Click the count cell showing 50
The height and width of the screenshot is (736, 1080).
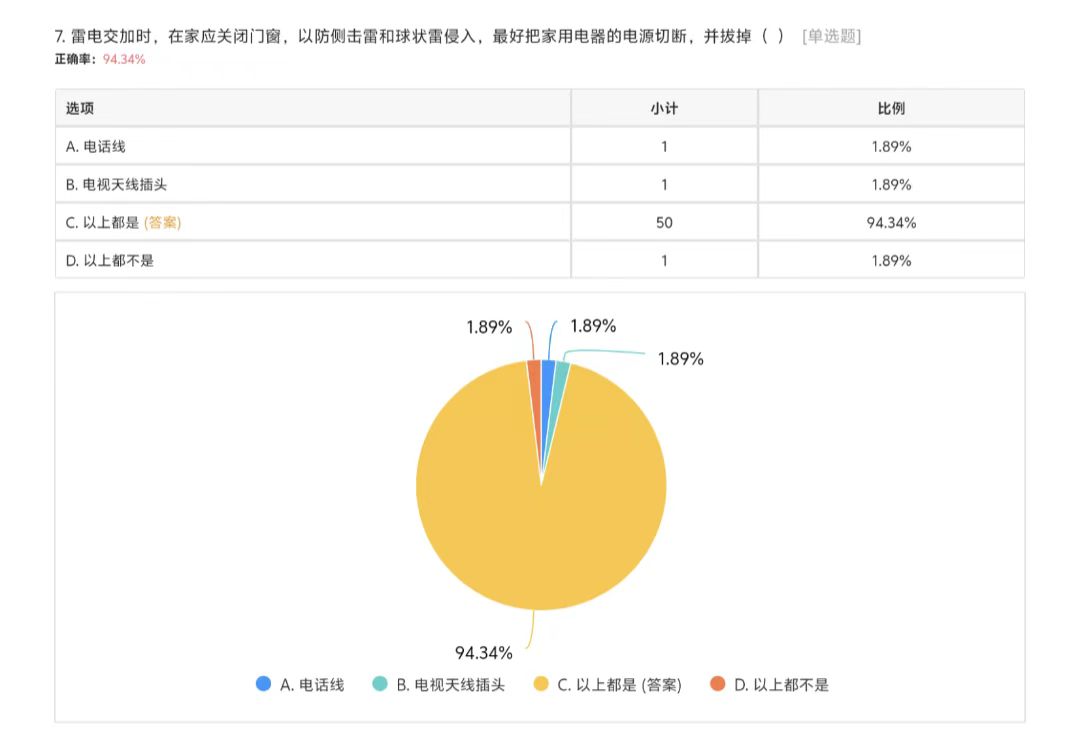click(x=664, y=223)
